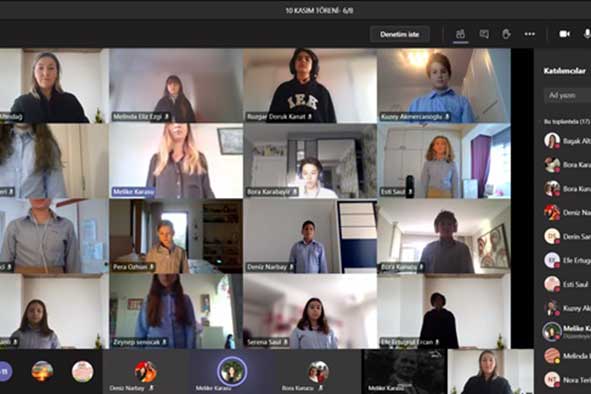Expand the Bu toplantıda (17) section
This screenshot has width=591, height=394.
tap(566, 122)
